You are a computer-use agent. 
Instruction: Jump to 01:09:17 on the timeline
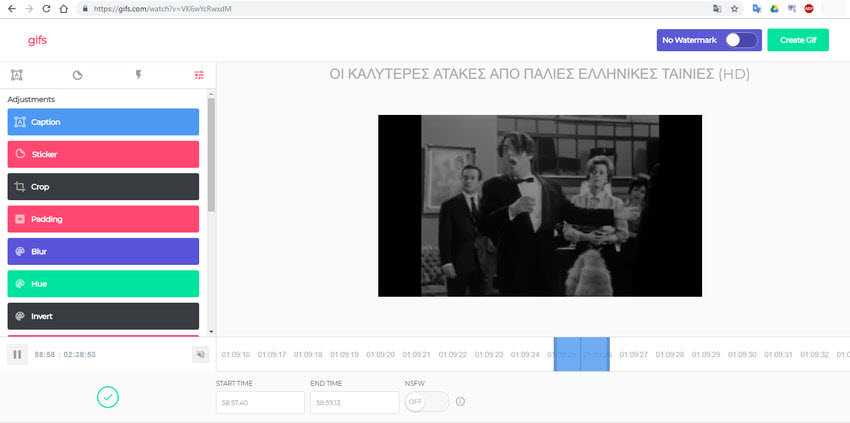tap(272, 355)
